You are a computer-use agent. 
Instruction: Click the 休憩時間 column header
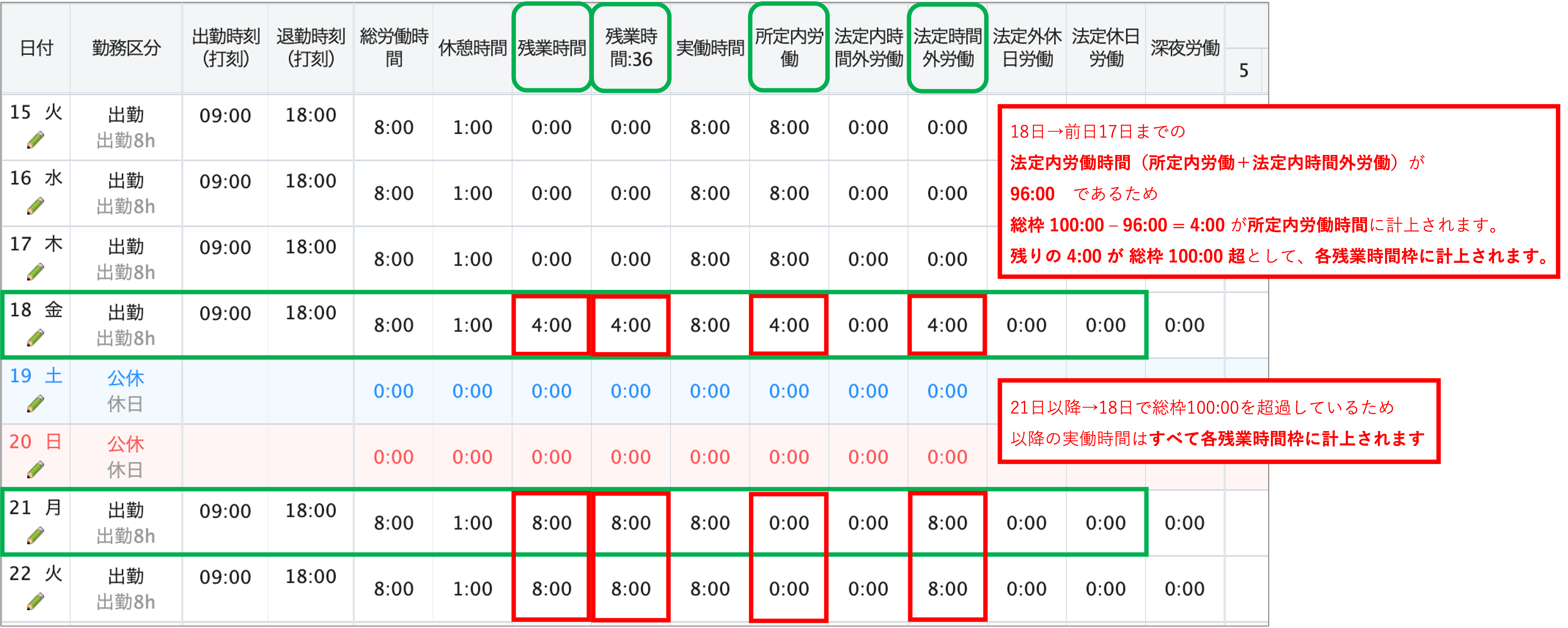[473, 47]
